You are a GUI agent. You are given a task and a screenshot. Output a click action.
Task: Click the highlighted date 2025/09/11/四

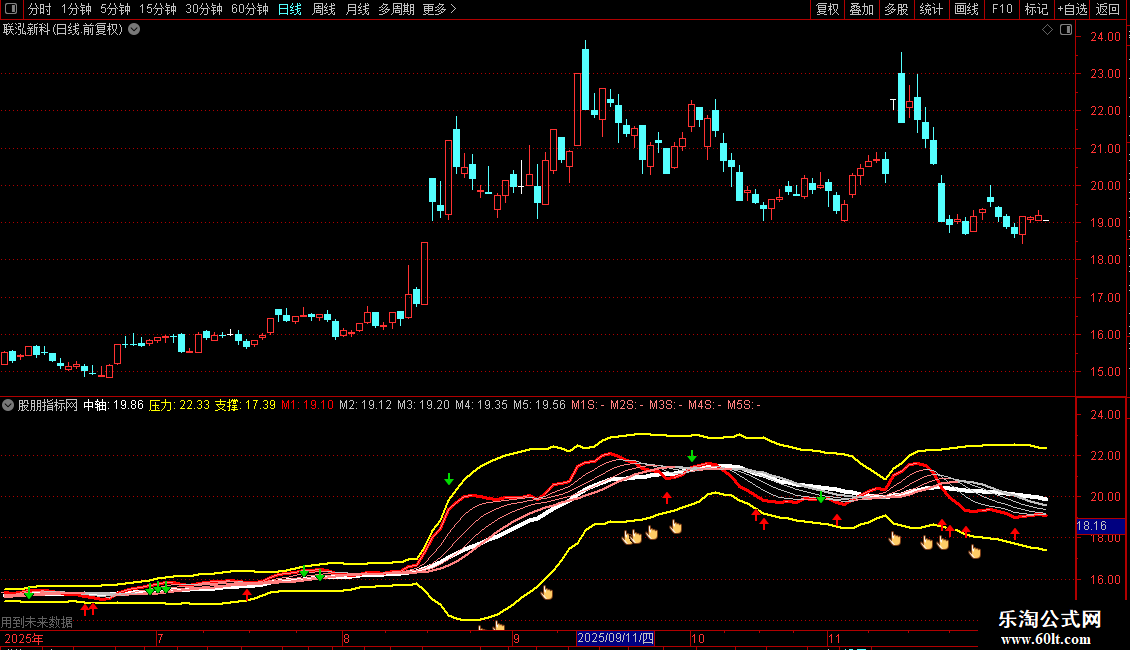(x=615, y=638)
